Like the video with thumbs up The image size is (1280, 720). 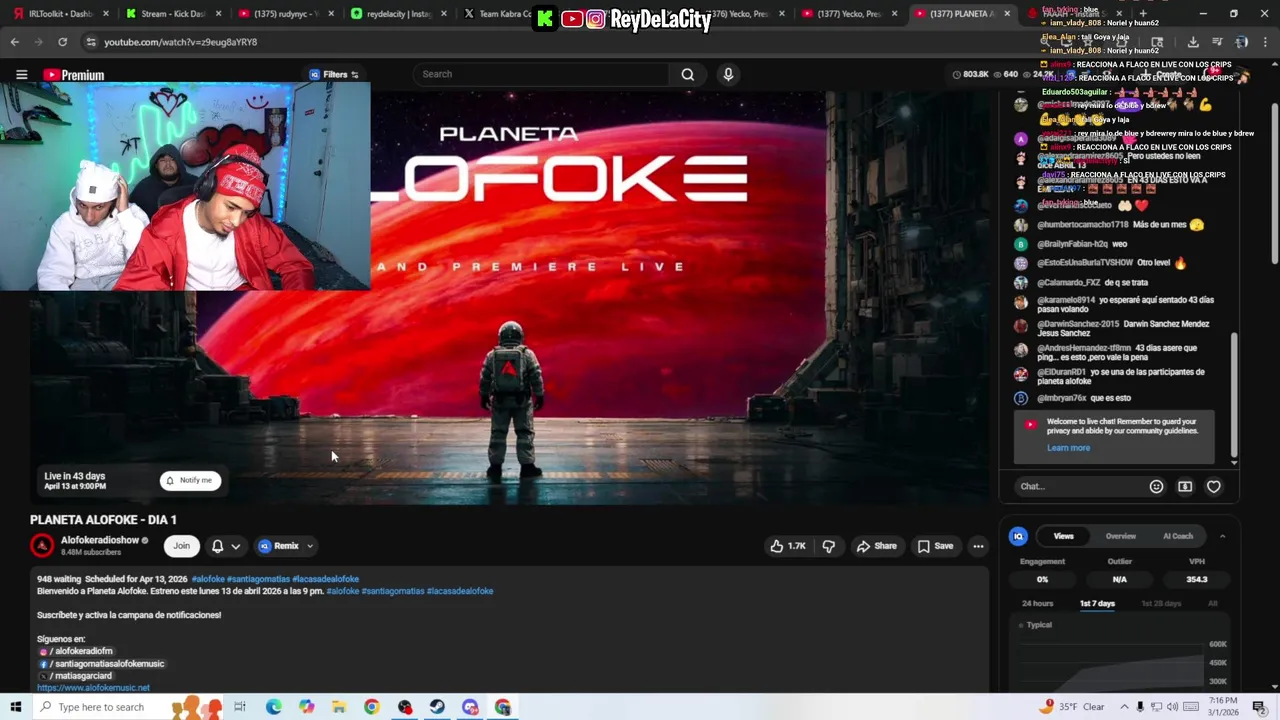click(x=788, y=546)
